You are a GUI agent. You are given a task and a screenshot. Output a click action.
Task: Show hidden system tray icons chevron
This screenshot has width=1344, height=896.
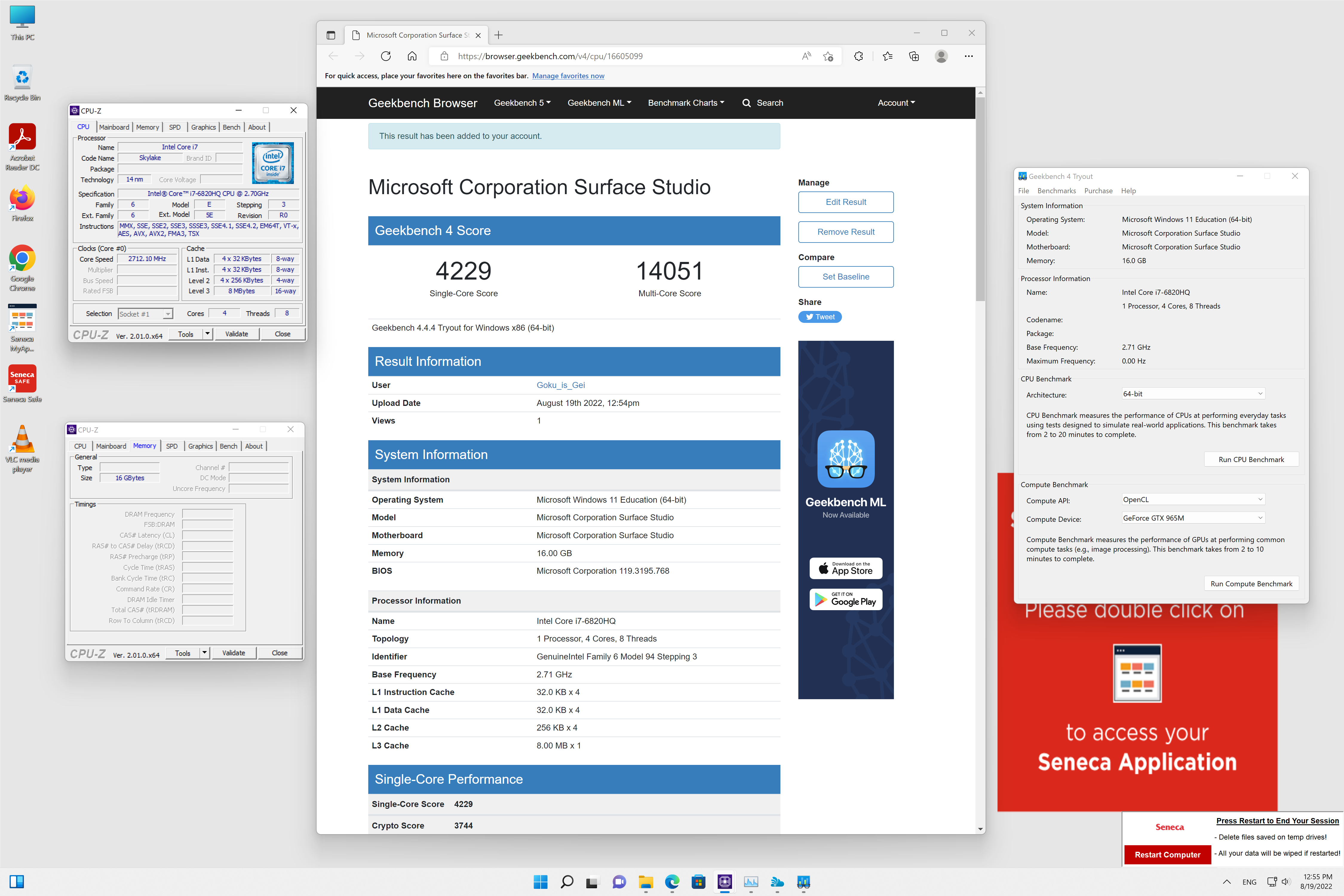click(1226, 882)
